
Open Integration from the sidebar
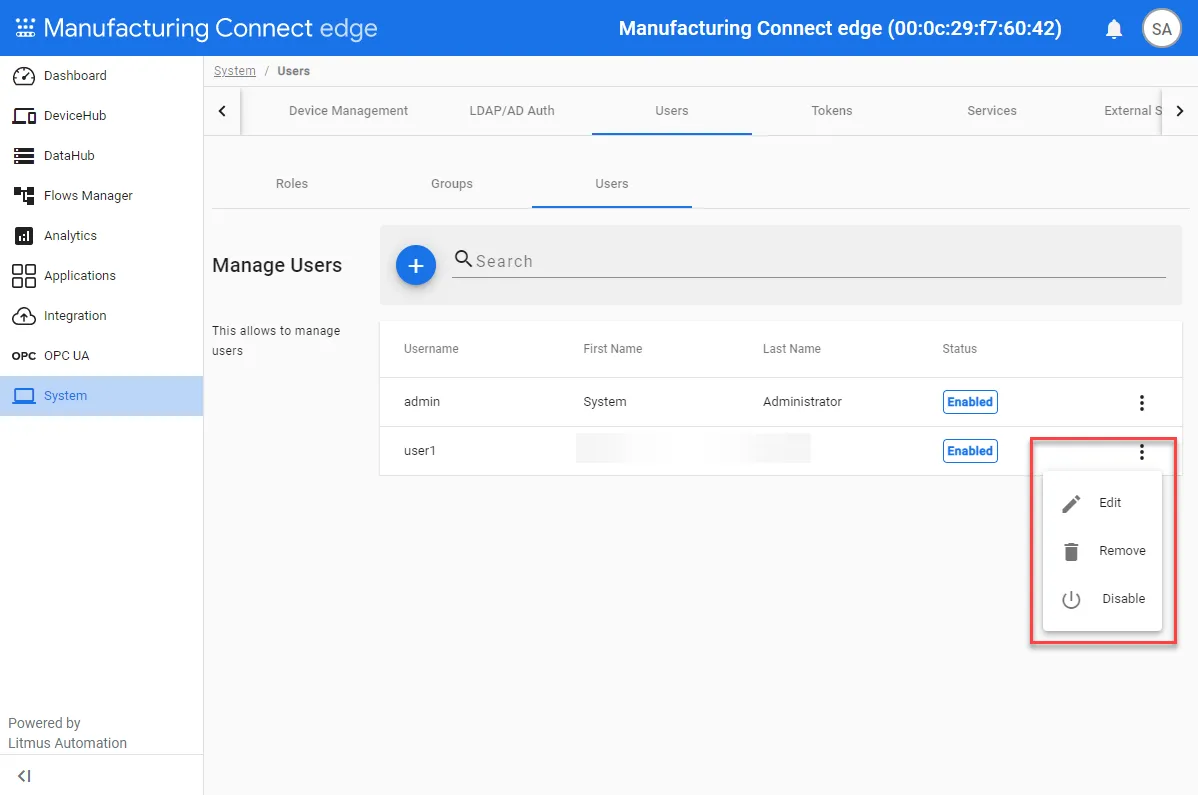click(102, 316)
